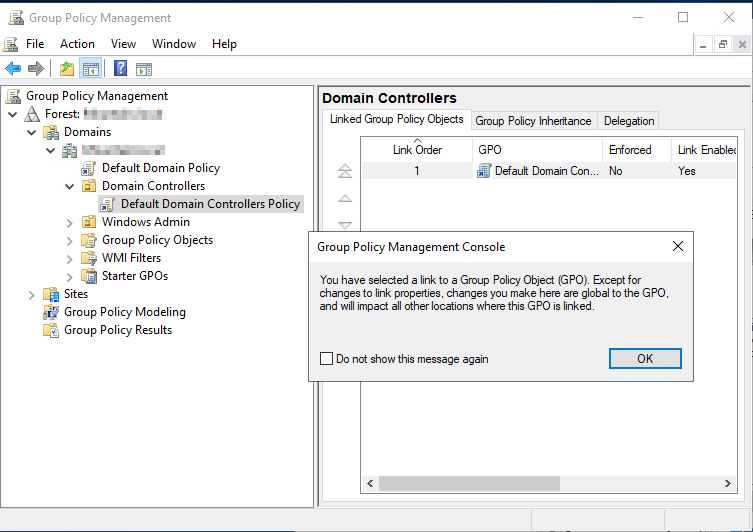
Task: Sort by Enforced column header
Action: (x=637, y=150)
